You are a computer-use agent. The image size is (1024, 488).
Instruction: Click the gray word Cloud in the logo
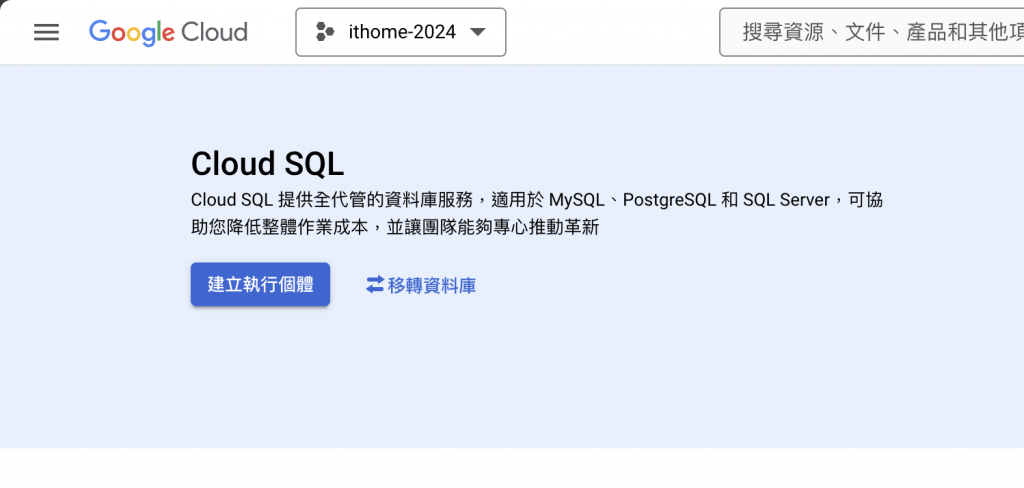tap(214, 32)
